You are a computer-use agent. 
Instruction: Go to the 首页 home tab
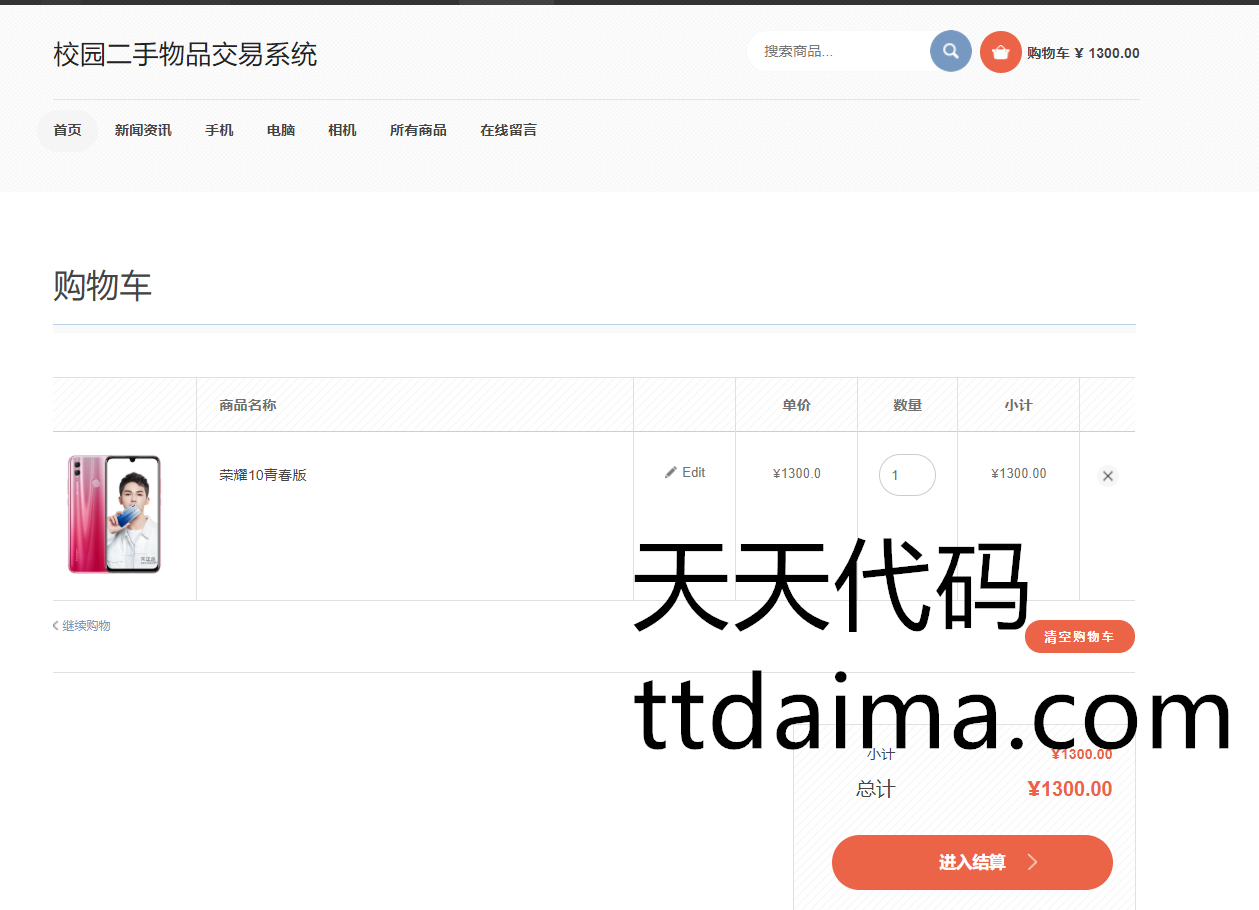click(67, 130)
